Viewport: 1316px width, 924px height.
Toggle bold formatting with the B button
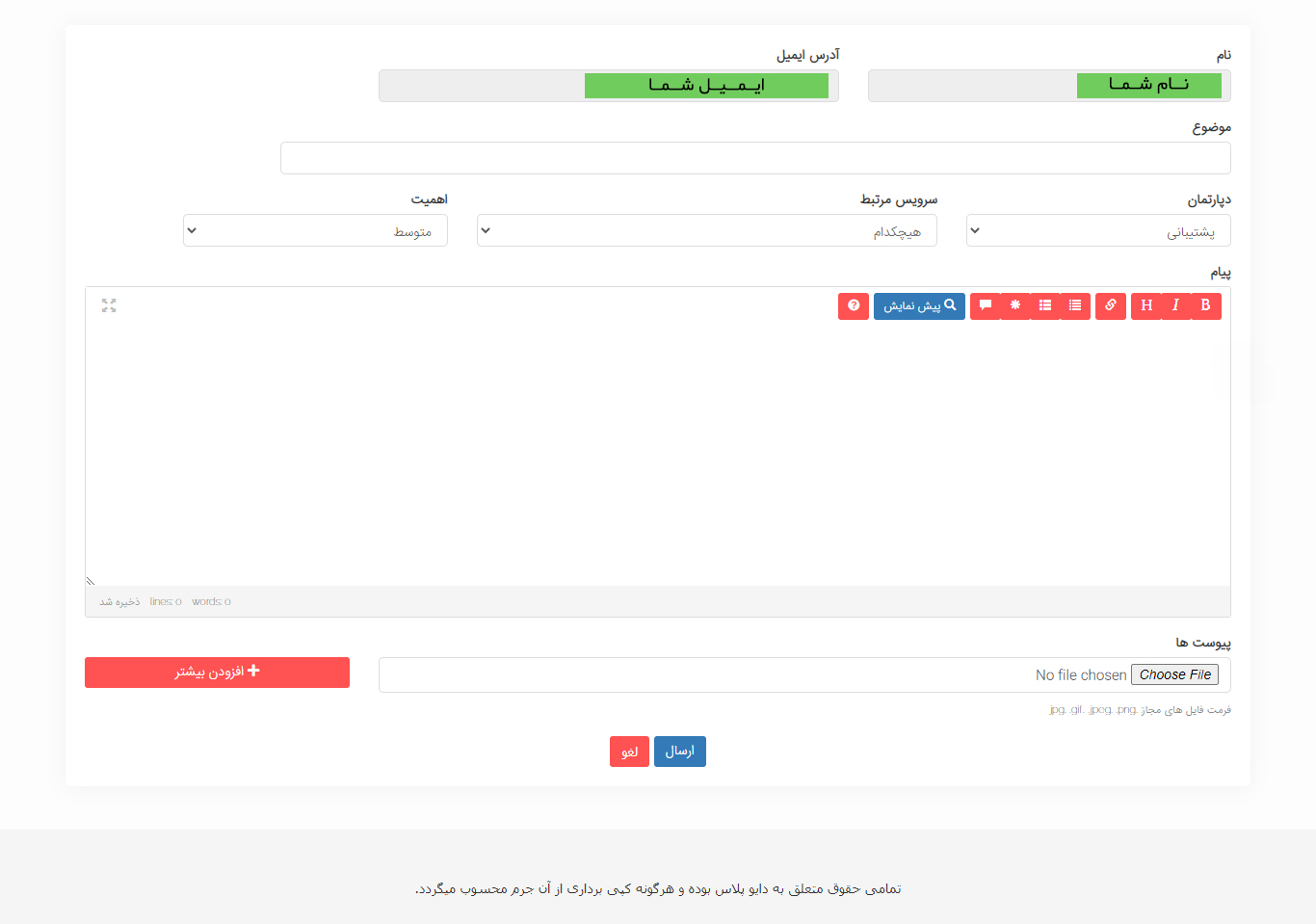click(1205, 305)
